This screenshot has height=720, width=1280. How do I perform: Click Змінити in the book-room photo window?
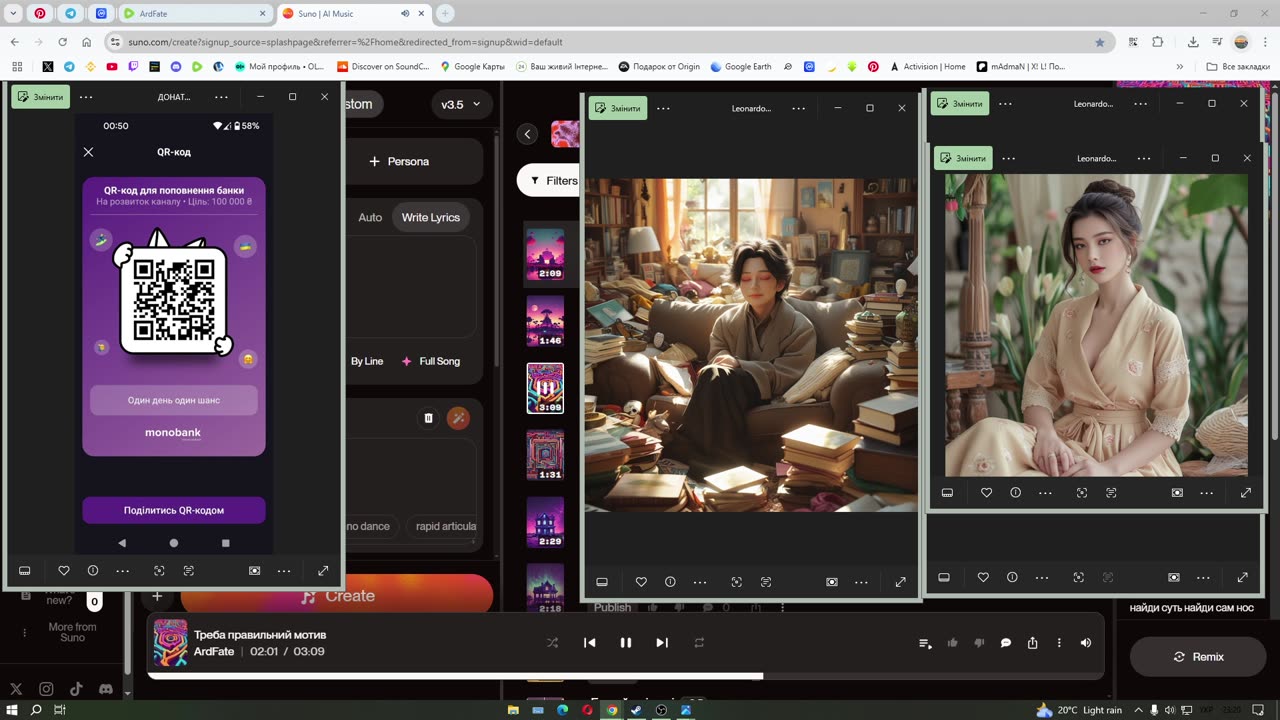617,108
